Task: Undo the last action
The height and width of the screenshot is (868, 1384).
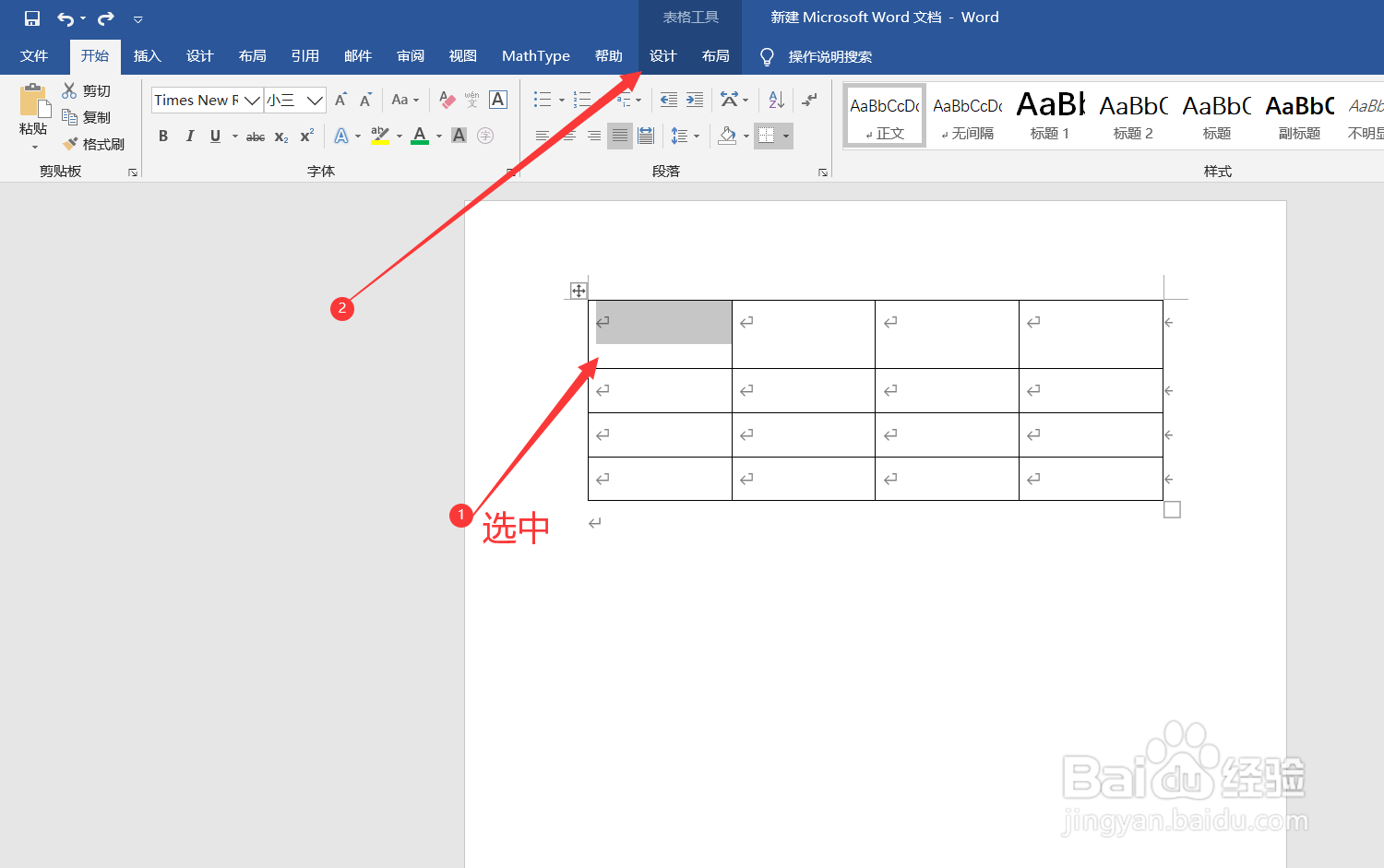Action: click(x=66, y=18)
